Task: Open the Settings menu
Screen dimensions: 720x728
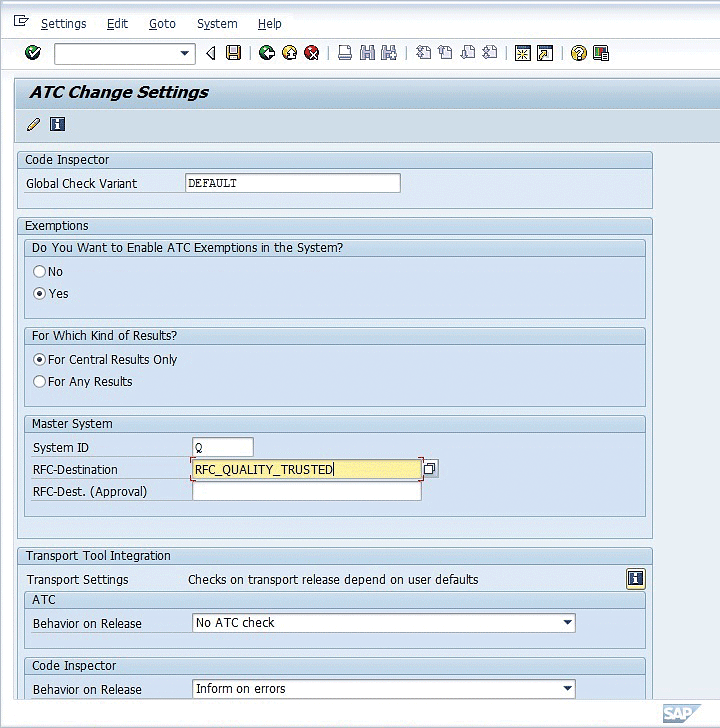Action: point(63,23)
